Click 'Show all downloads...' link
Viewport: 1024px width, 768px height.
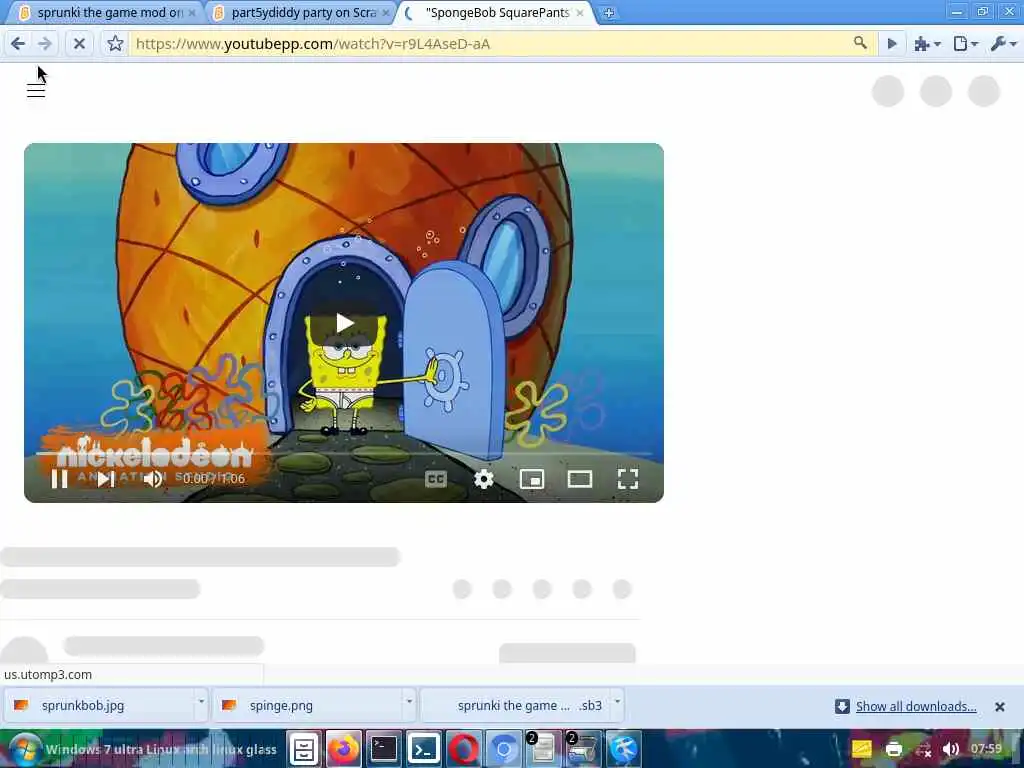916,706
